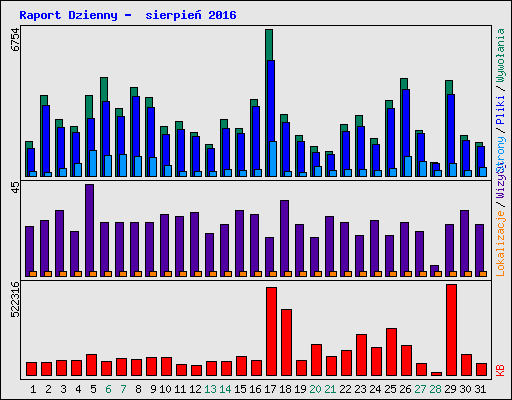Click the day 17 label on the axis

click(270, 389)
